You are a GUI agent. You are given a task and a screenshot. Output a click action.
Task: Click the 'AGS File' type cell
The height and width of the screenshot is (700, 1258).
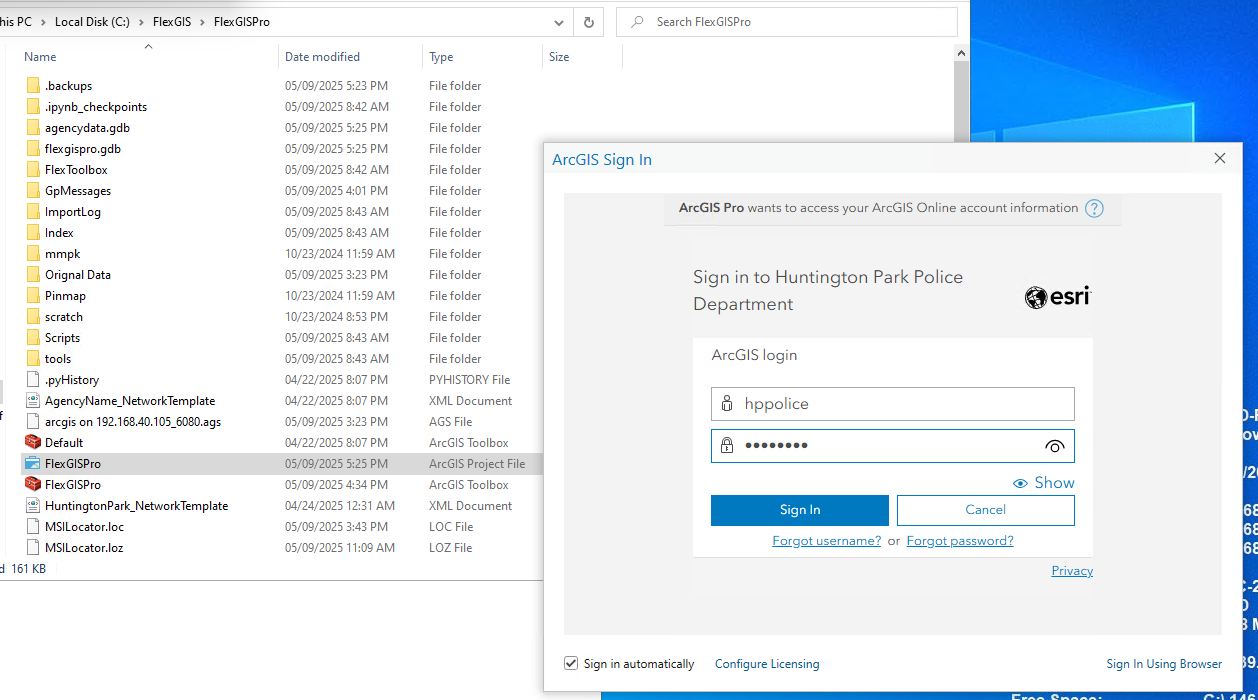[451, 422]
